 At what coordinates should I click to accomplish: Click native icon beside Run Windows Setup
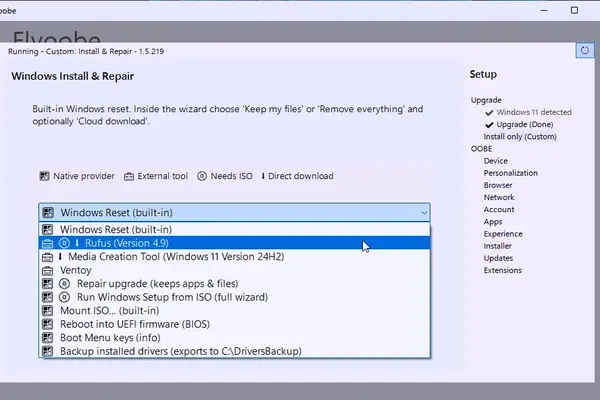47,297
